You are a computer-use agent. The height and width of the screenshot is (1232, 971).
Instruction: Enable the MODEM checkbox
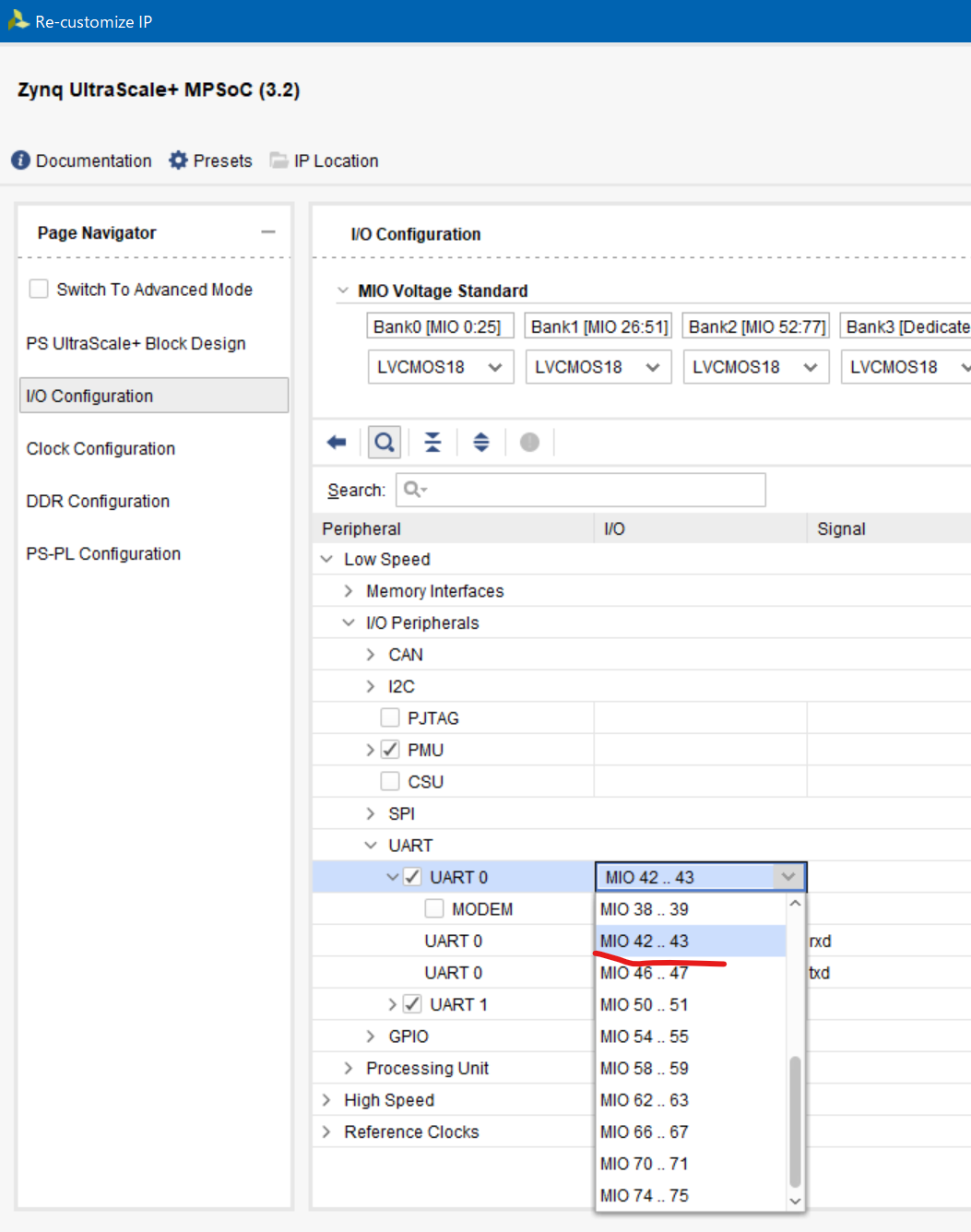click(x=434, y=908)
